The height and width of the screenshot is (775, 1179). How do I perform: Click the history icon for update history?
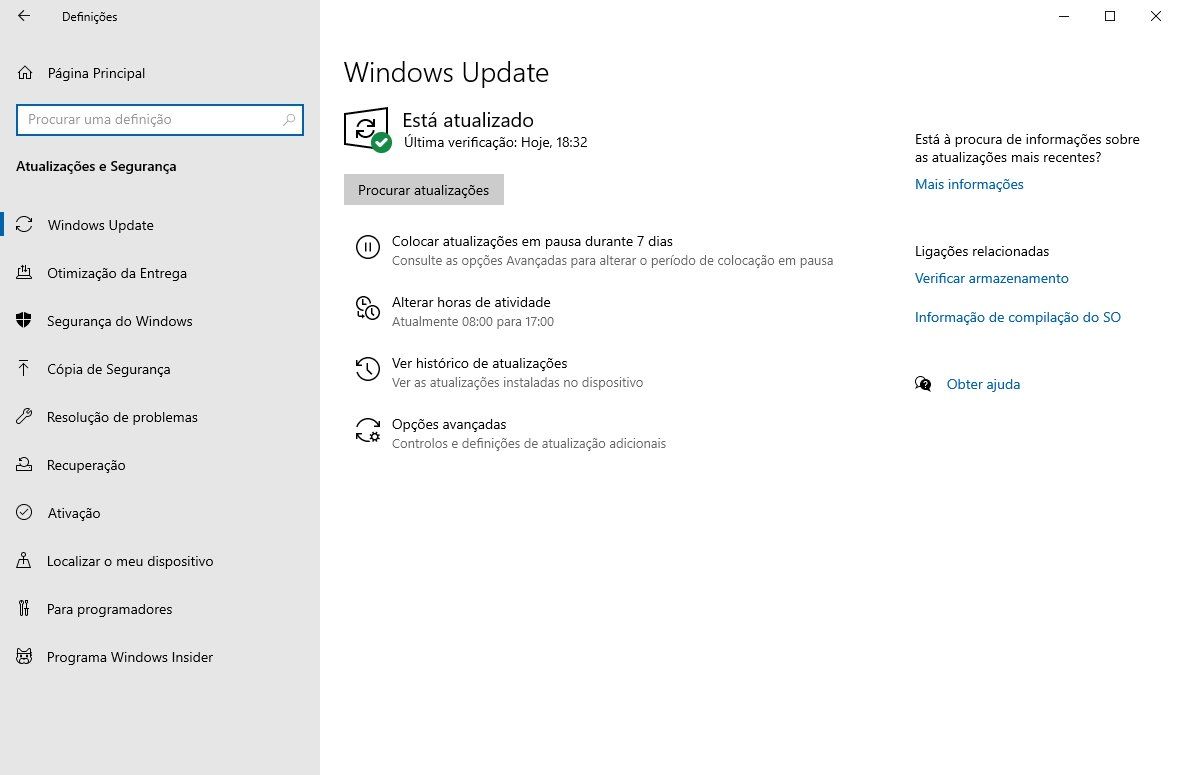pos(368,369)
